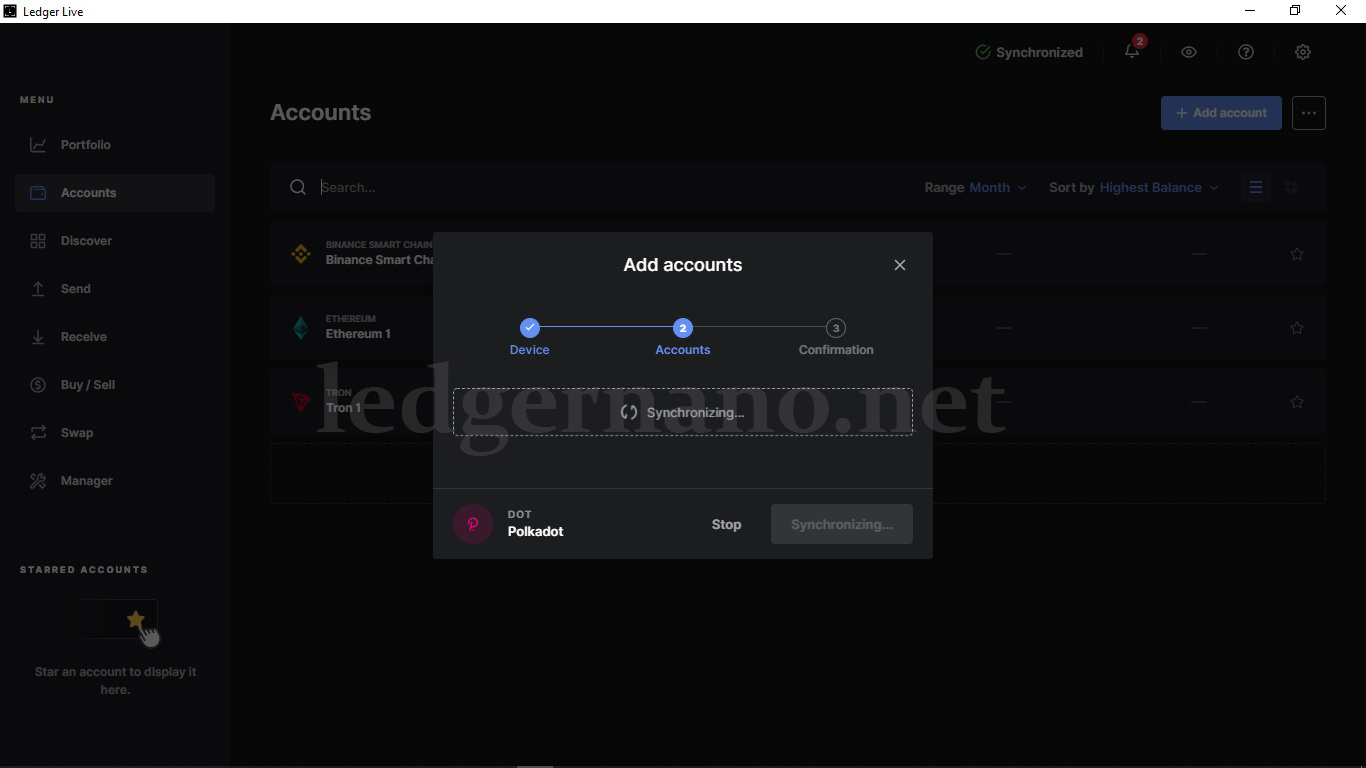
Task: Open the three-dots account options menu
Action: pyautogui.click(x=1309, y=113)
